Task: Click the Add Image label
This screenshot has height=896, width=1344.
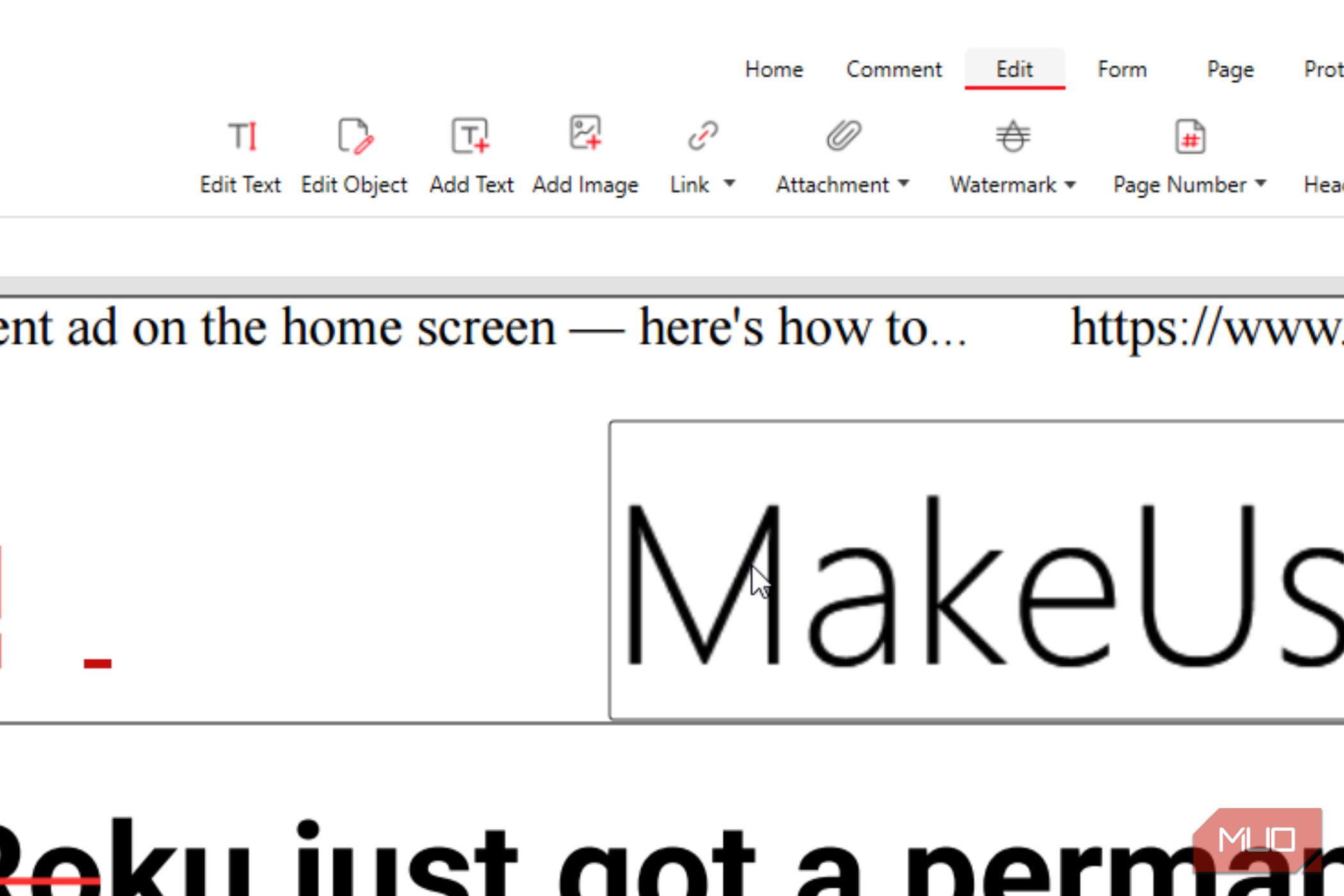Action: click(585, 186)
